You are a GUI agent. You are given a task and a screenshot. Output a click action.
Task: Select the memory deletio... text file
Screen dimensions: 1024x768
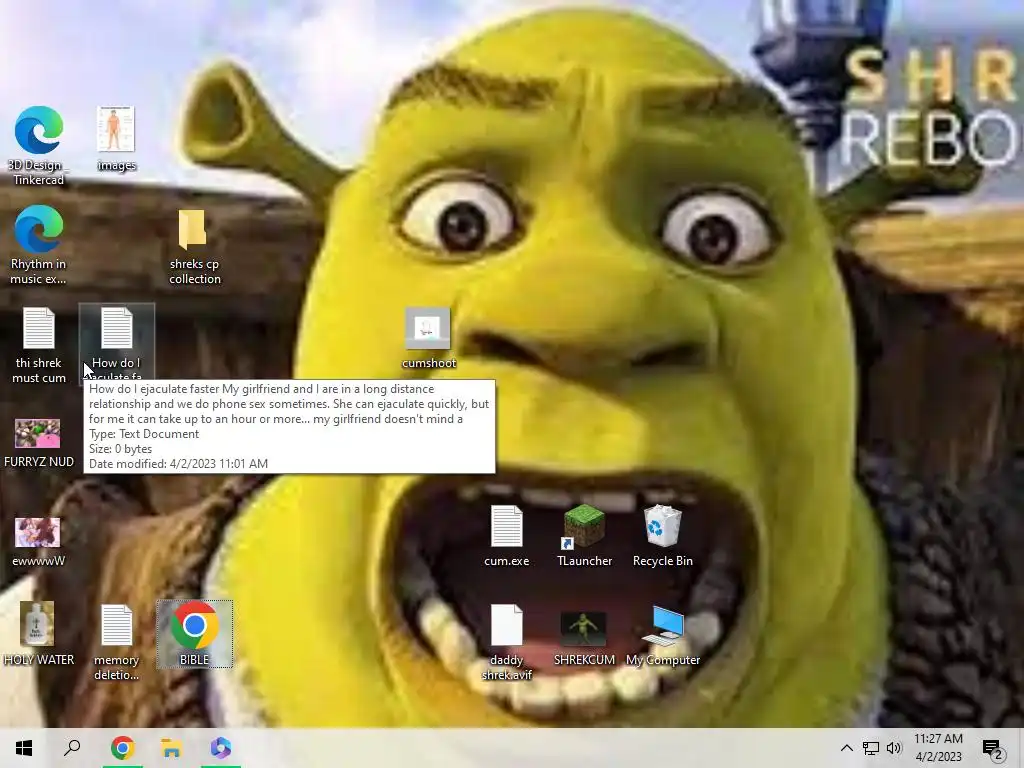[116, 642]
